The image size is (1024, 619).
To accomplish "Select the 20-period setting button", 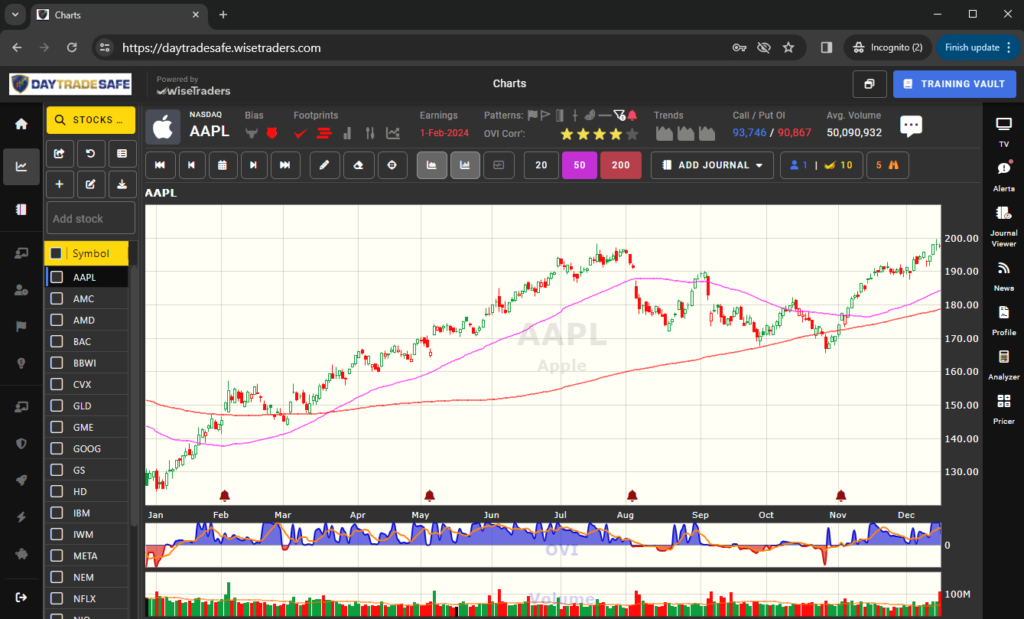I will pyautogui.click(x=540, y=165).
